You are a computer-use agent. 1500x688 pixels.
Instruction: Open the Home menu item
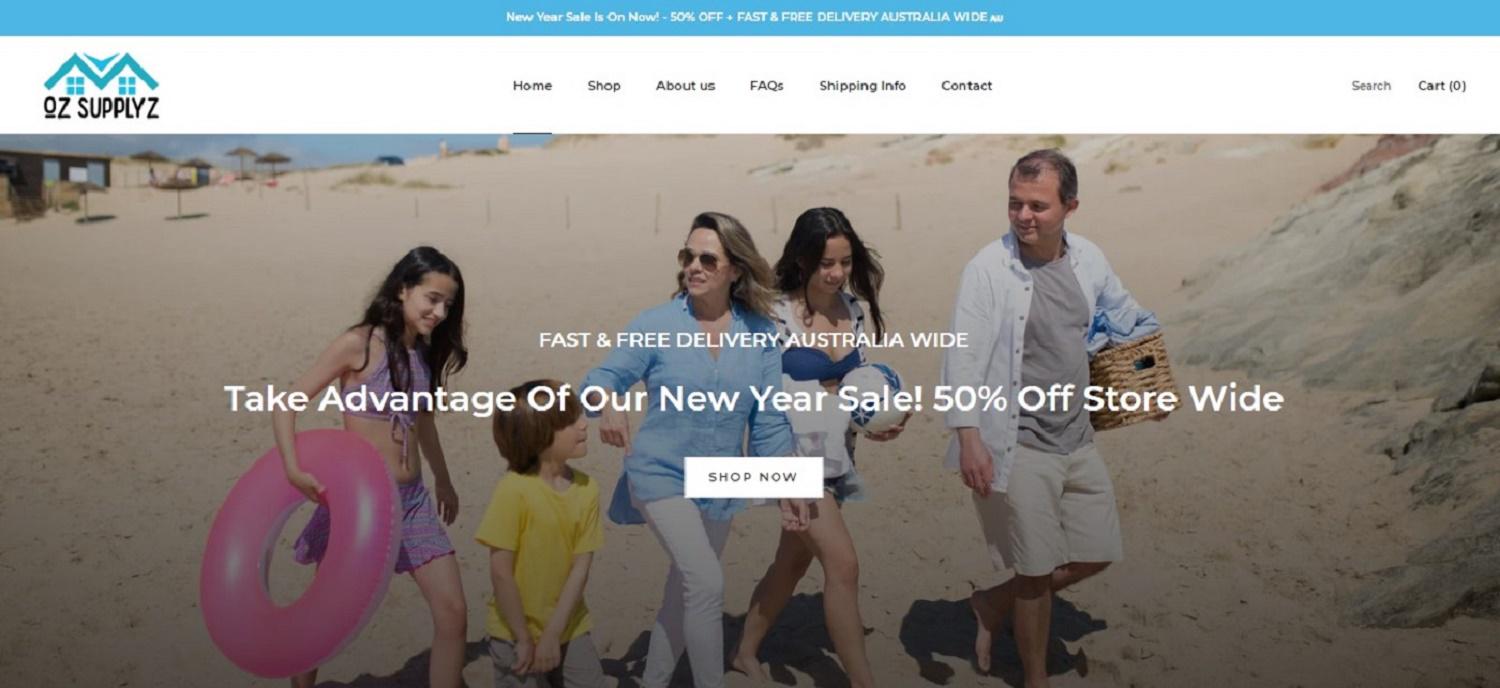click(532, 86)
